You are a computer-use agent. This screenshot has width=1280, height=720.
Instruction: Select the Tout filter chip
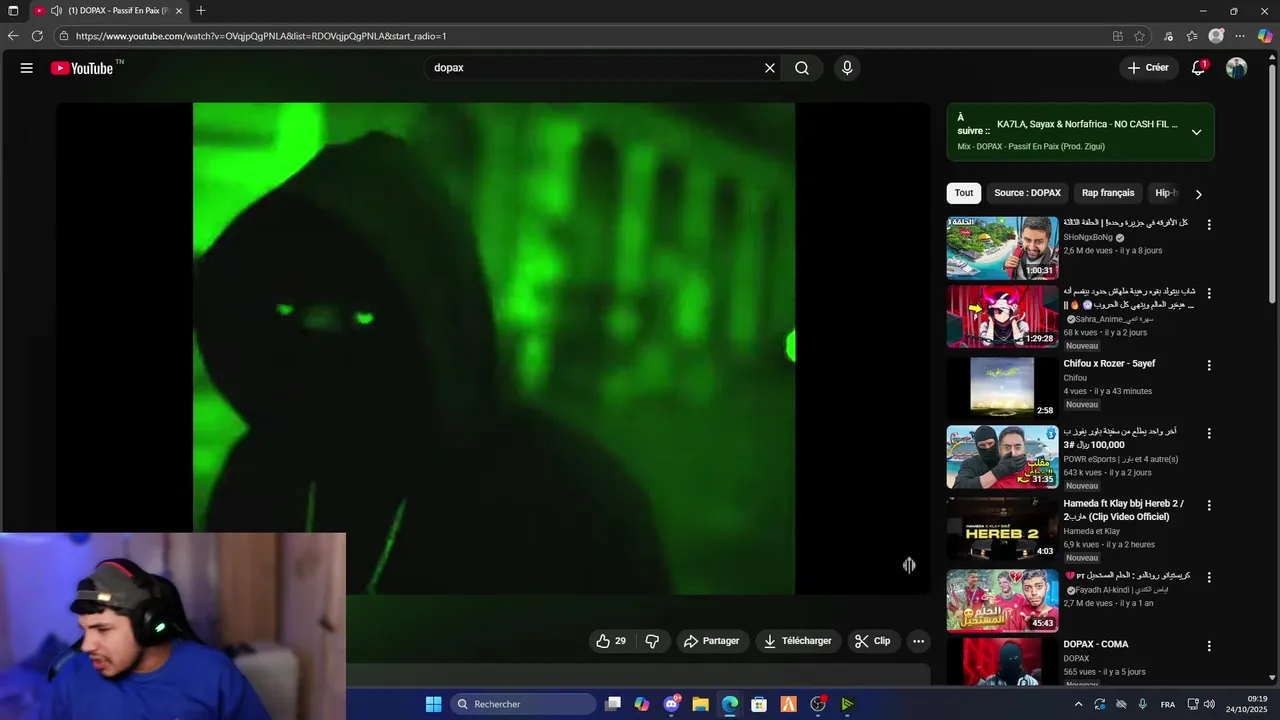click(x=964, y=193)
